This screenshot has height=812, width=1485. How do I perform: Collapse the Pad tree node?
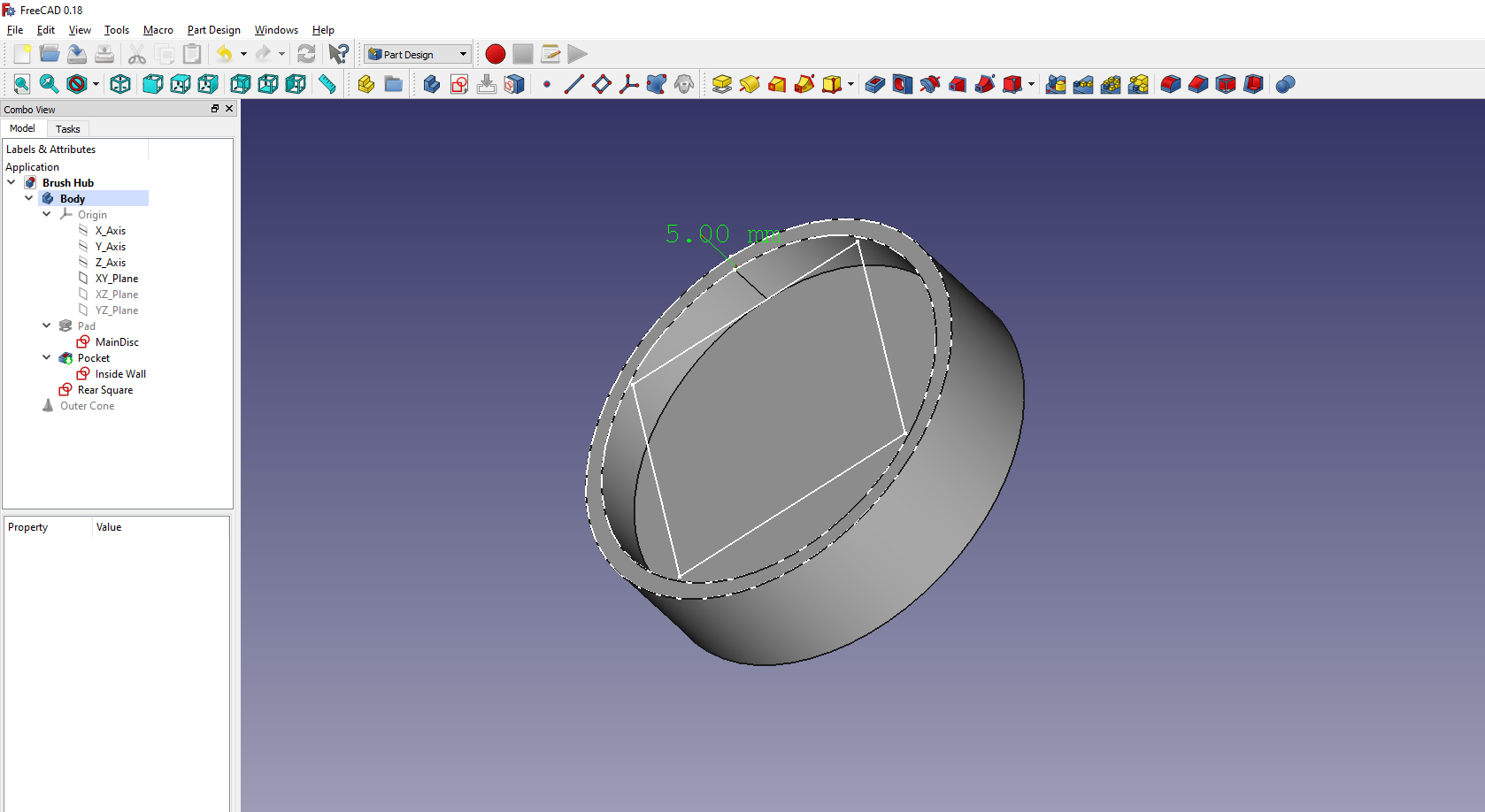47,326
